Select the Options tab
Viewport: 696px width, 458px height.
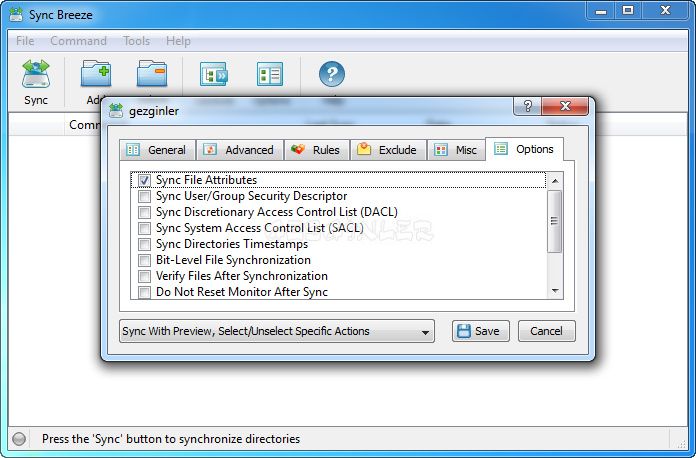tap(525, 149)
